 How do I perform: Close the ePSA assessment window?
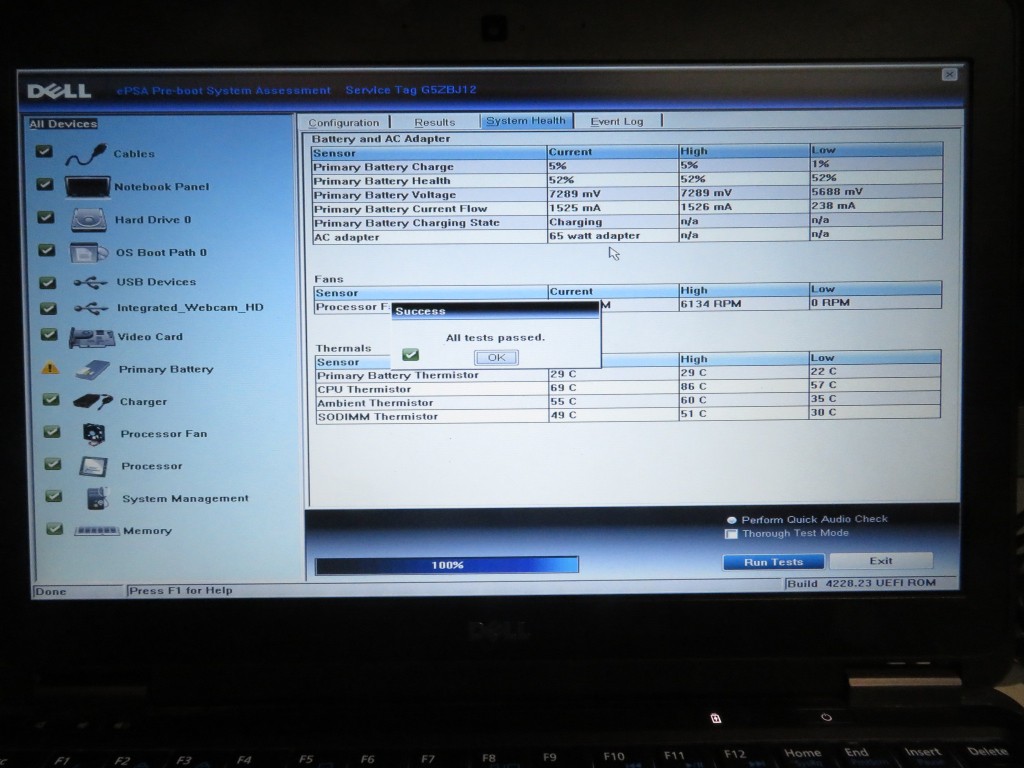[x=950, y=74]
